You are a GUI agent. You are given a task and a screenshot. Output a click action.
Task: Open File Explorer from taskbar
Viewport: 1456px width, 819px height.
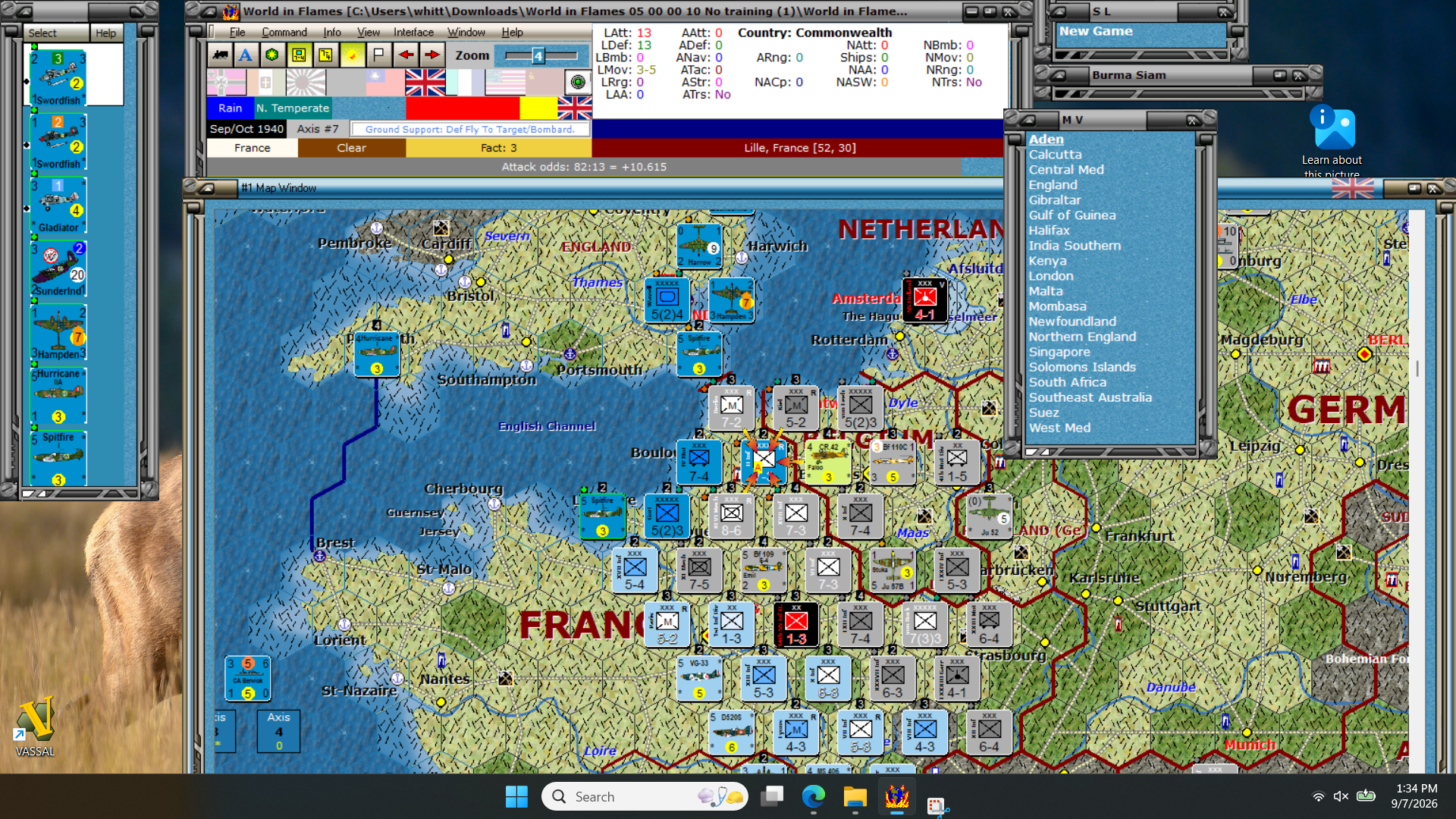pos(855,796)
